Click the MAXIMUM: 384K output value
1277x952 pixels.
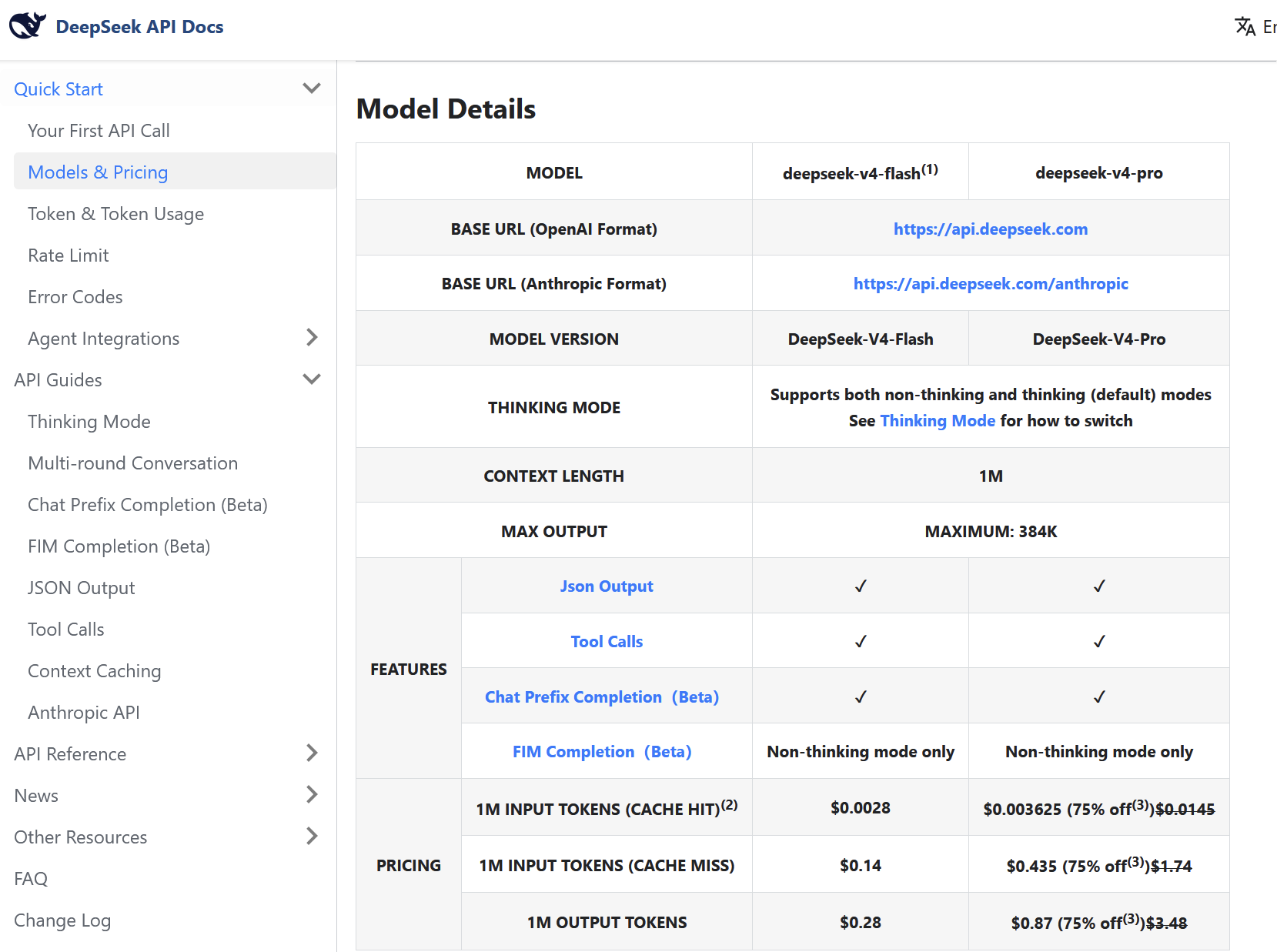[x=991, y=531]
